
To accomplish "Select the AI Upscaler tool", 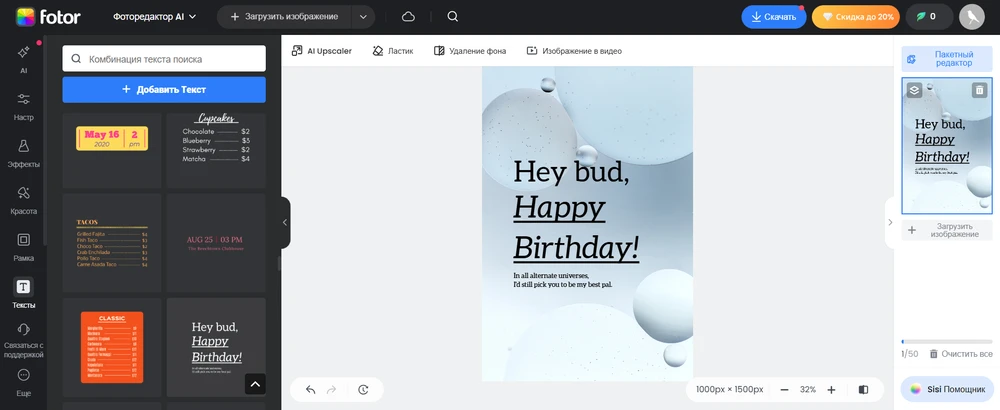I will pyautogui.click(x=322, y=50).
